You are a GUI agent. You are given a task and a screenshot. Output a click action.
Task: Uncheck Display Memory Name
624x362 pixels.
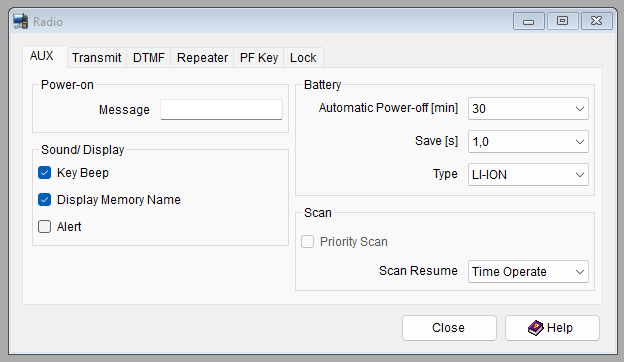click(x=45, y=200)
